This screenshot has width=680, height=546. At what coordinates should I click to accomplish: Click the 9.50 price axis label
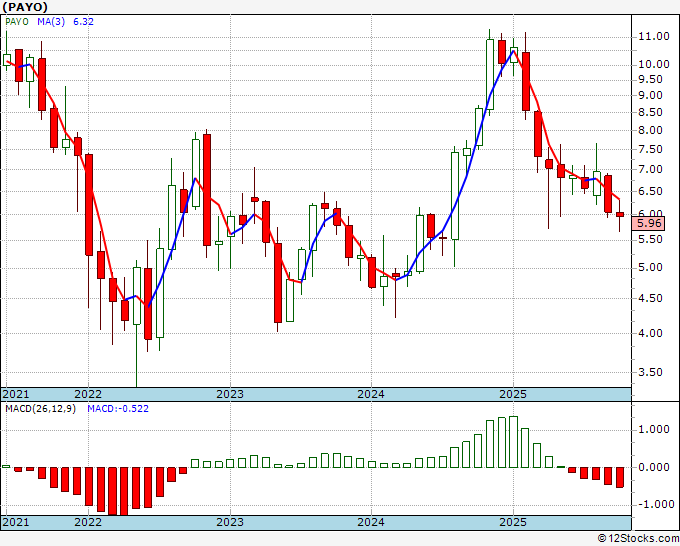650,79
